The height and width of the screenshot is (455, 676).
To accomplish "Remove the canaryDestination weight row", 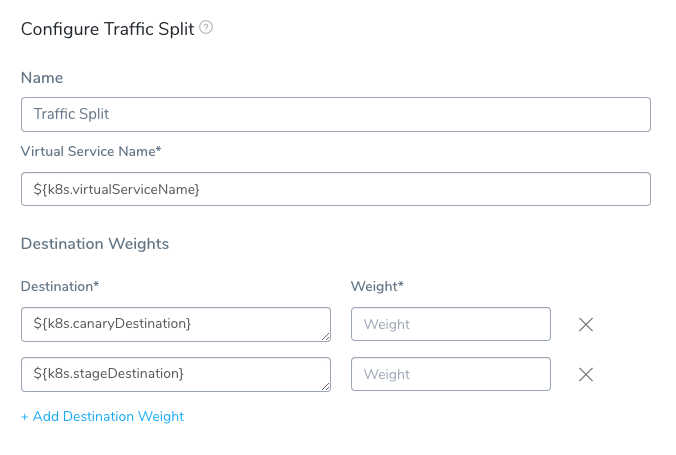I will 586,324.
